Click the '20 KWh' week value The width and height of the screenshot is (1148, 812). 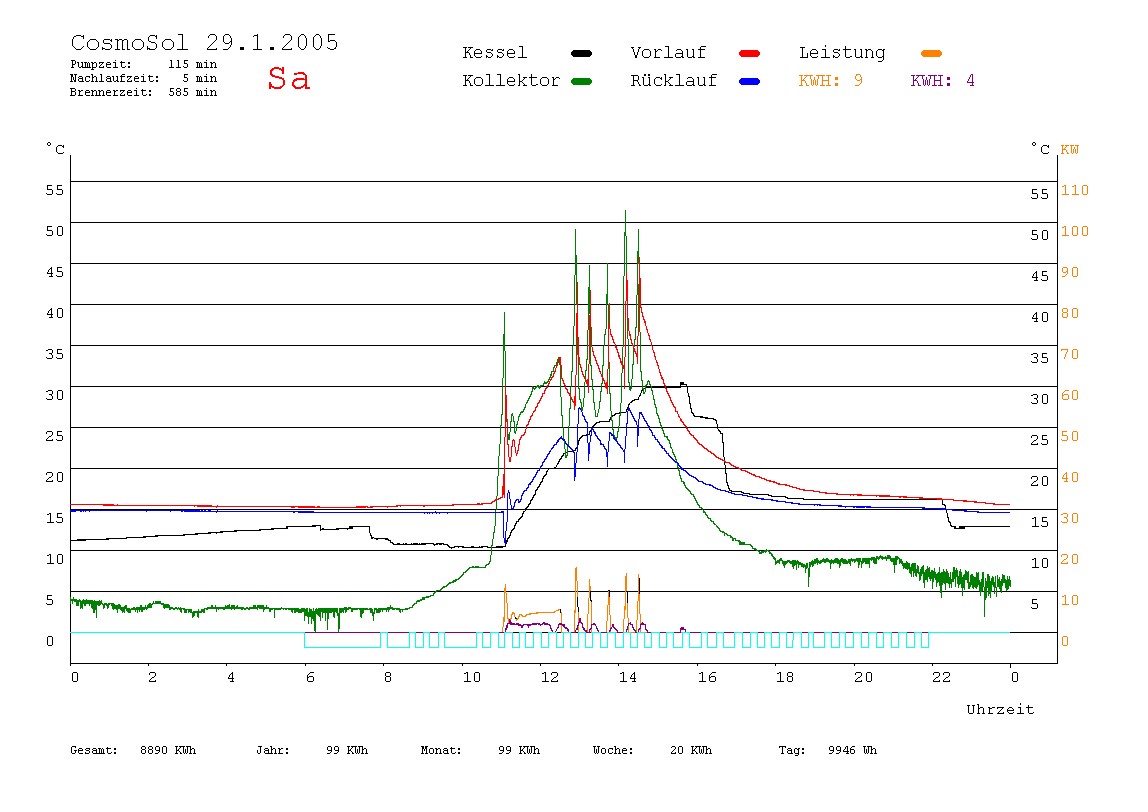click(x=690, y=750)
